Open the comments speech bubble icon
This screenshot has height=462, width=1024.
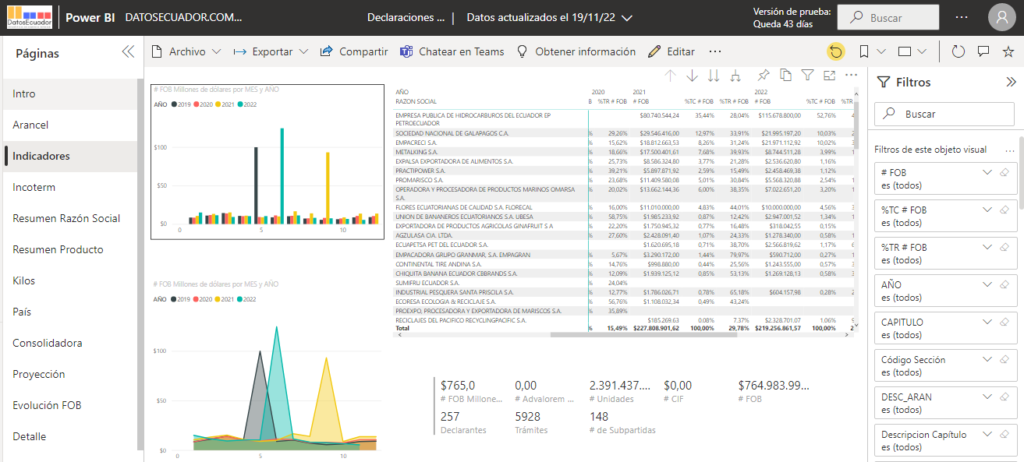click(x=983, y=52)
